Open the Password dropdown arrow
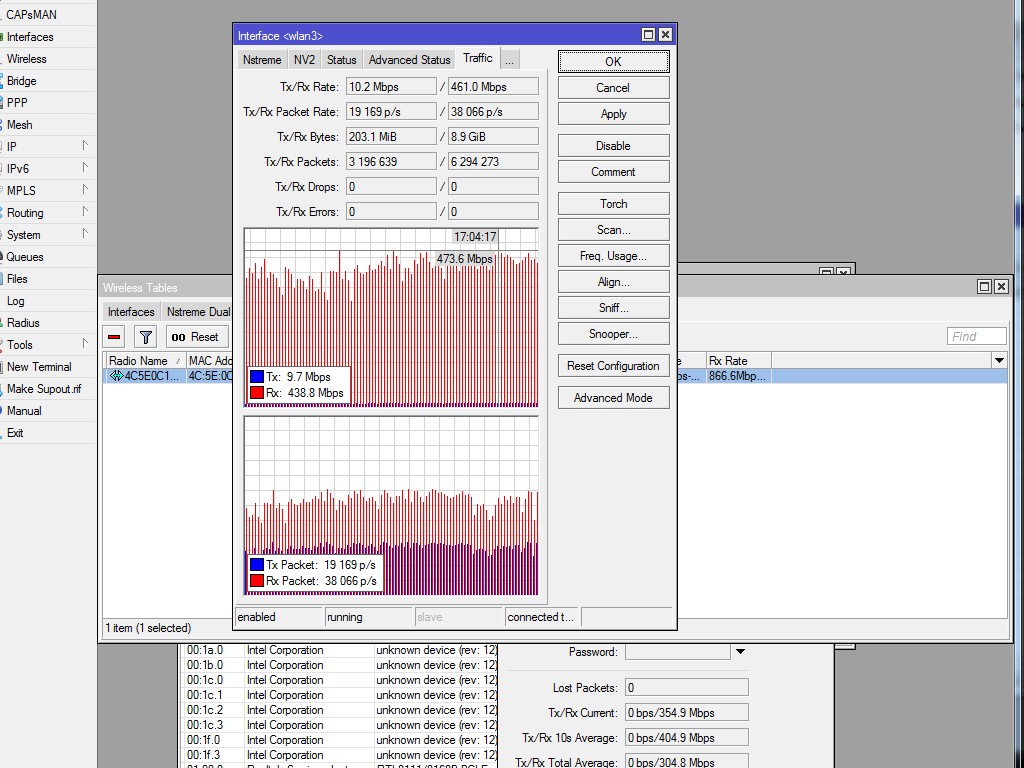 (741, 652)
